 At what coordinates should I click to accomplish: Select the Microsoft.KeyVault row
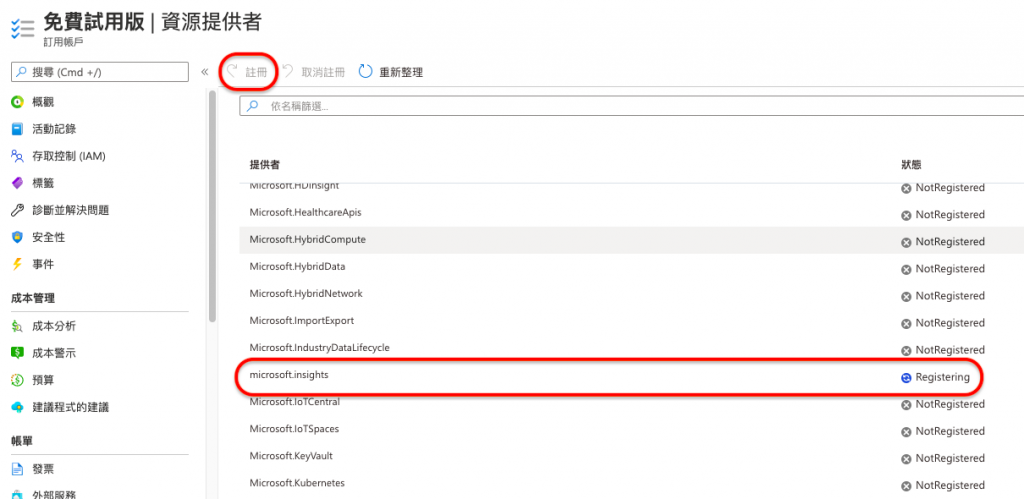point(632,457)
